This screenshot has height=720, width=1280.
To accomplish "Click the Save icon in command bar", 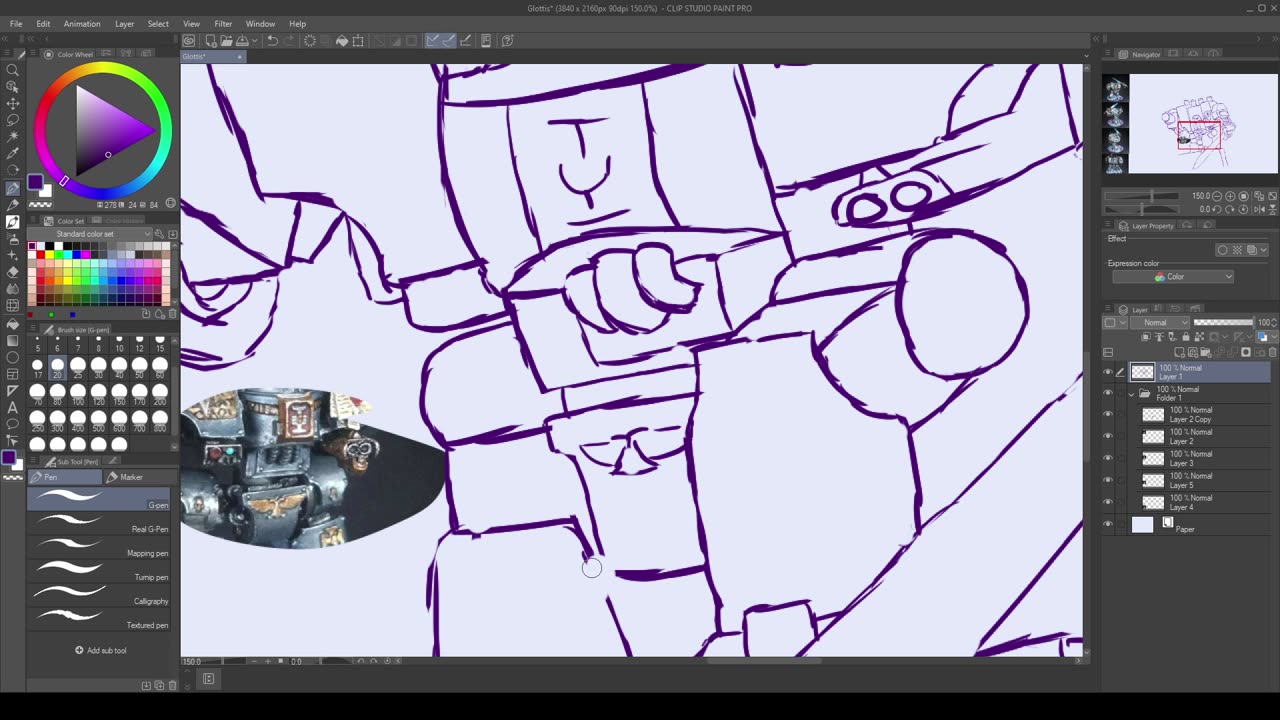I will click(x=241, y=41).
